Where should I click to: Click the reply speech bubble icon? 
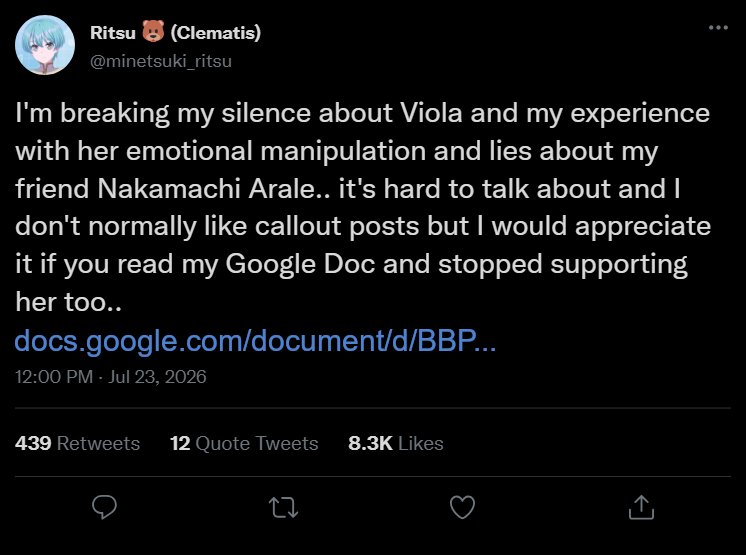pos(105,507)
